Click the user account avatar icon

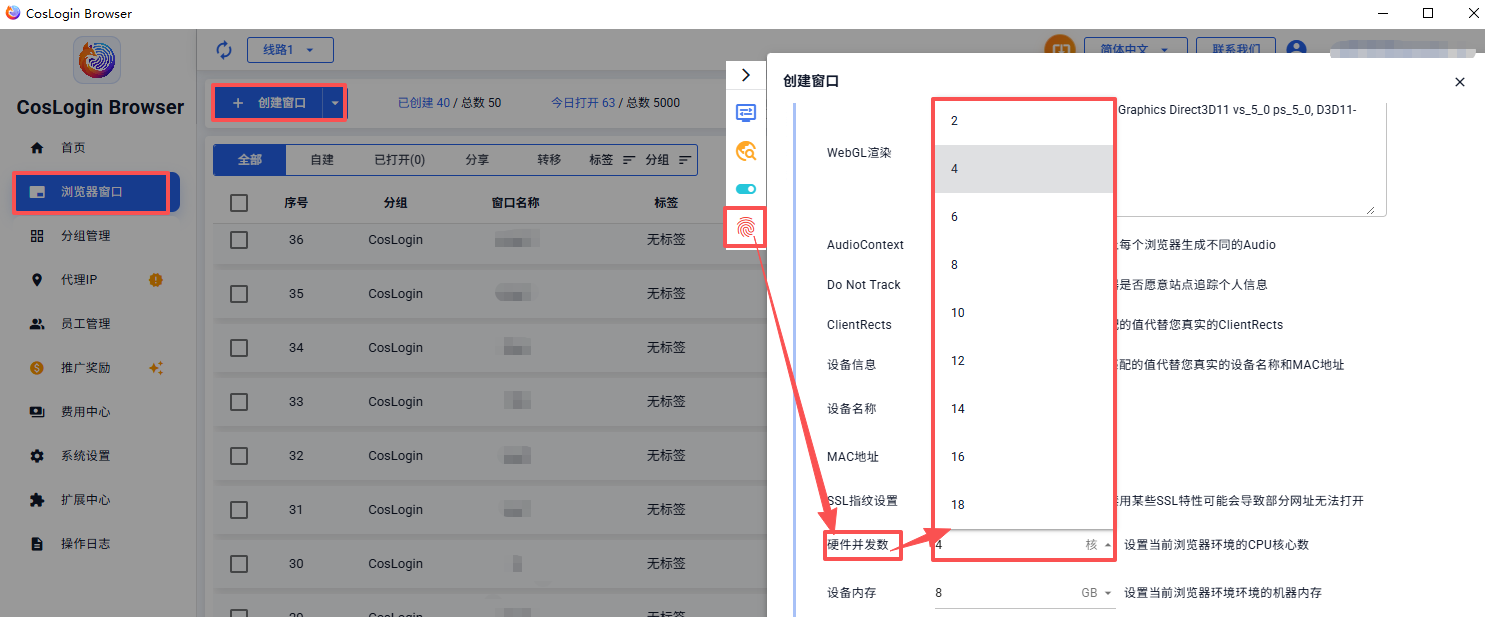(1297, 50)
